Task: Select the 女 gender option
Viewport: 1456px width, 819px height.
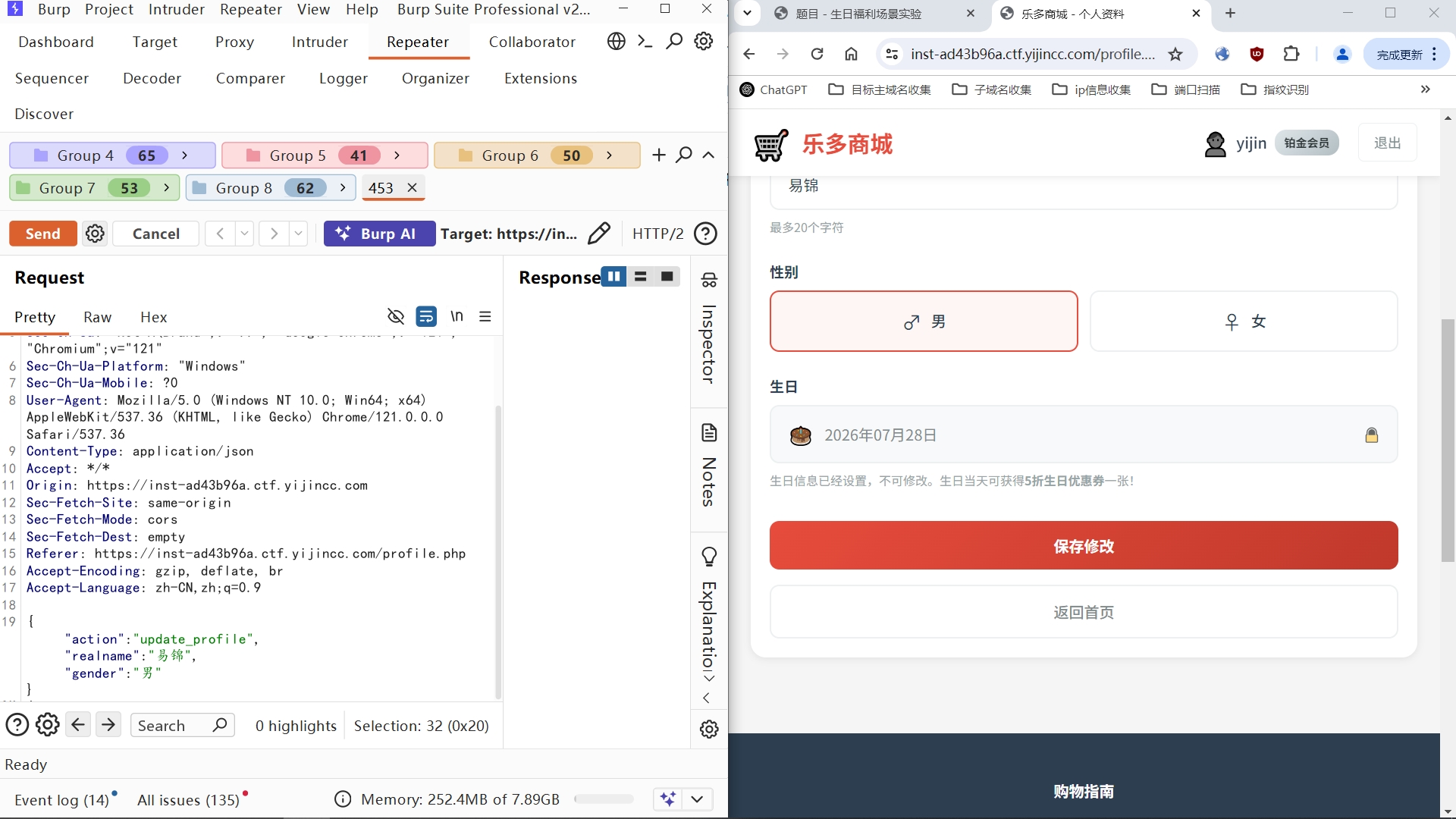Action: pyautogui.click(x=1243, y=322)
